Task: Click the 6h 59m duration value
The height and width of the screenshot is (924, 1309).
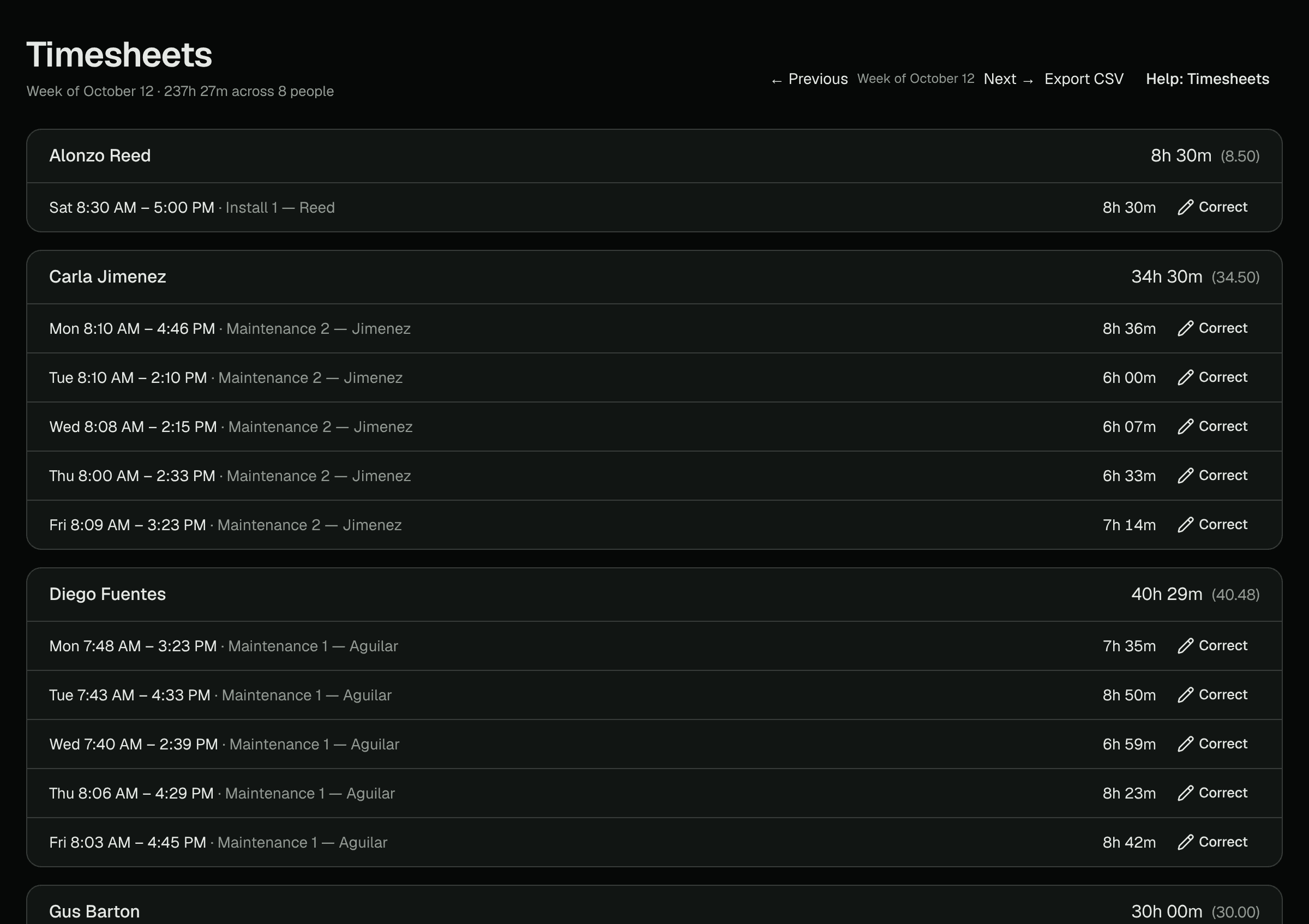Action: 1129,744
